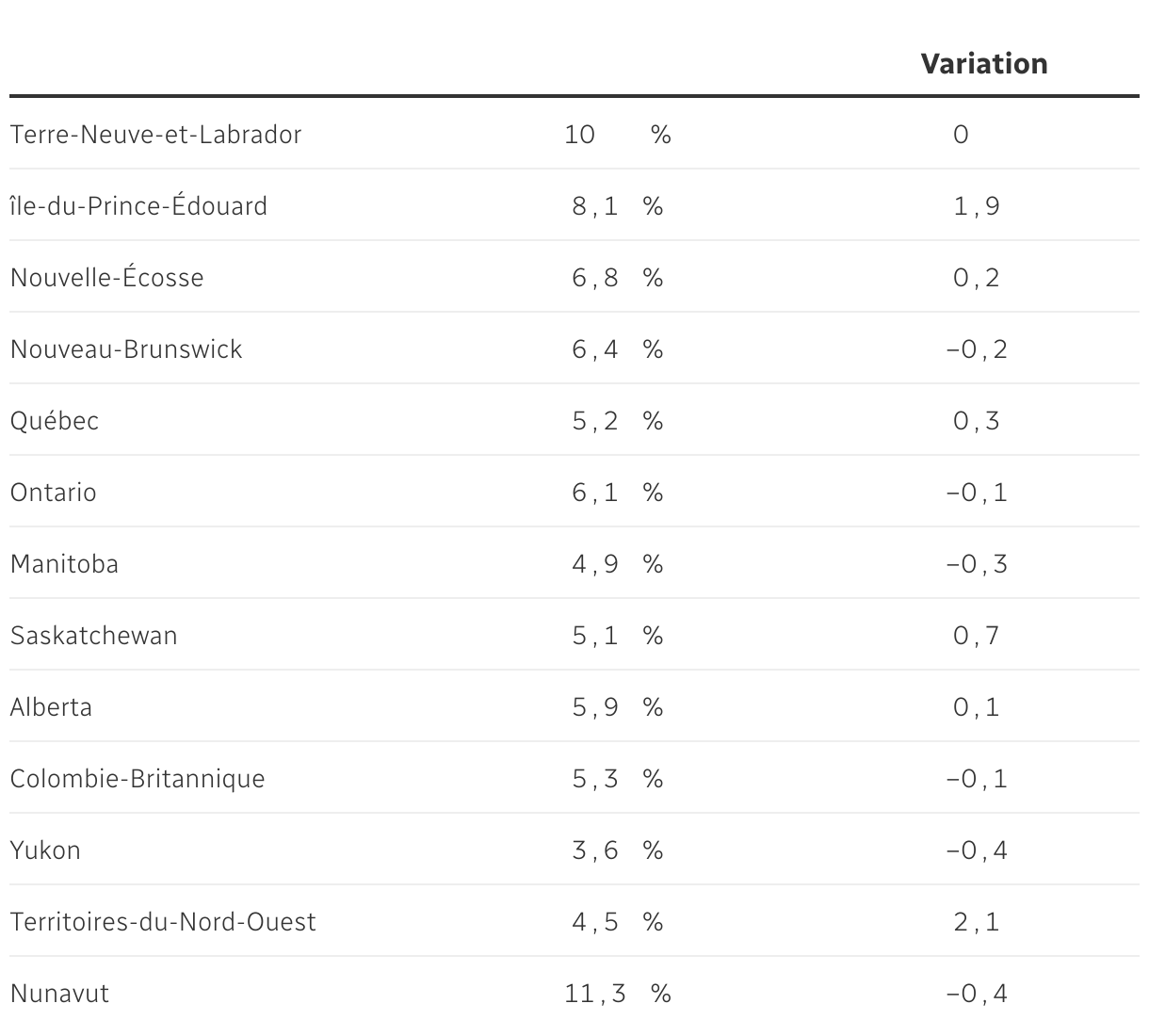The height and width of the screenshot is (1036, 1149).
Task: Click the Saskatchewan province name
Action: click(x=93, y=636)
